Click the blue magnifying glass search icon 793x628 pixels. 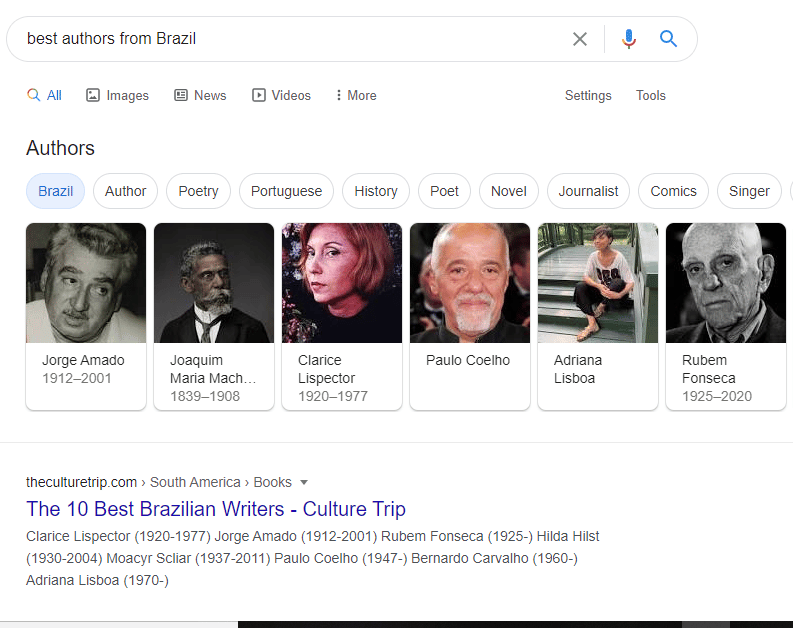tap(668, 38)
